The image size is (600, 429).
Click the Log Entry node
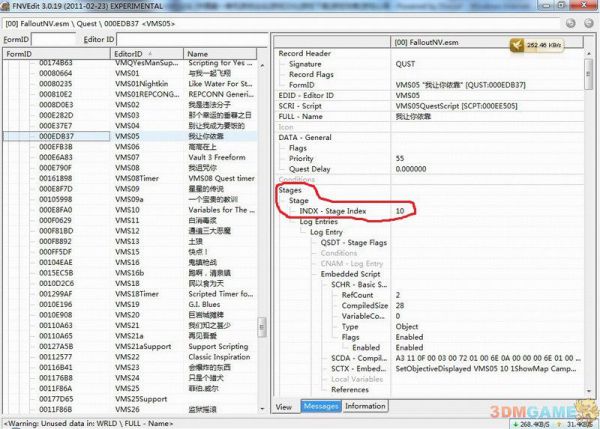[x=326, y=232]
